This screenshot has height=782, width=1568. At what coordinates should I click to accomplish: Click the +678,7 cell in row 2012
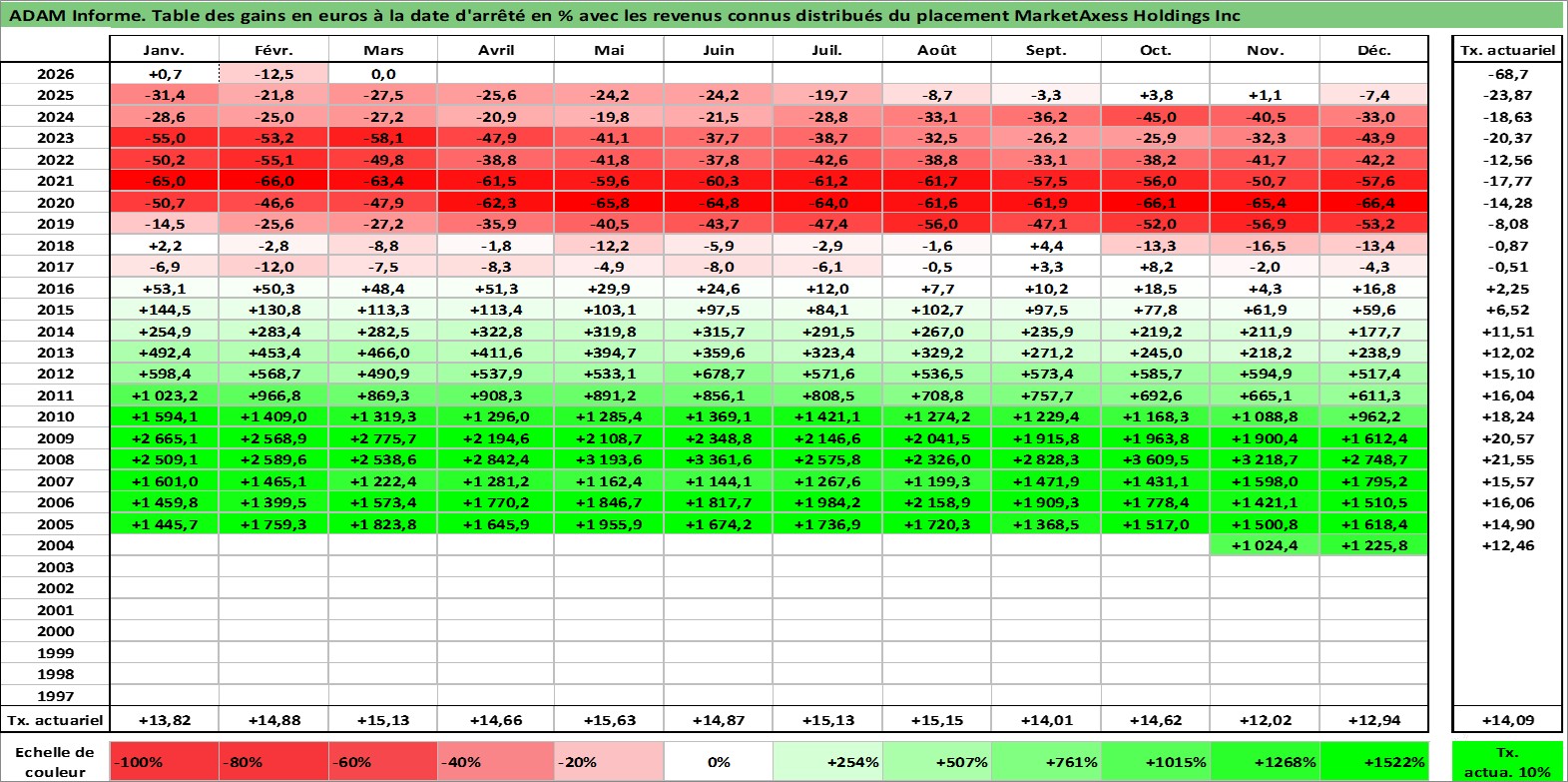[x=719, y=374]
